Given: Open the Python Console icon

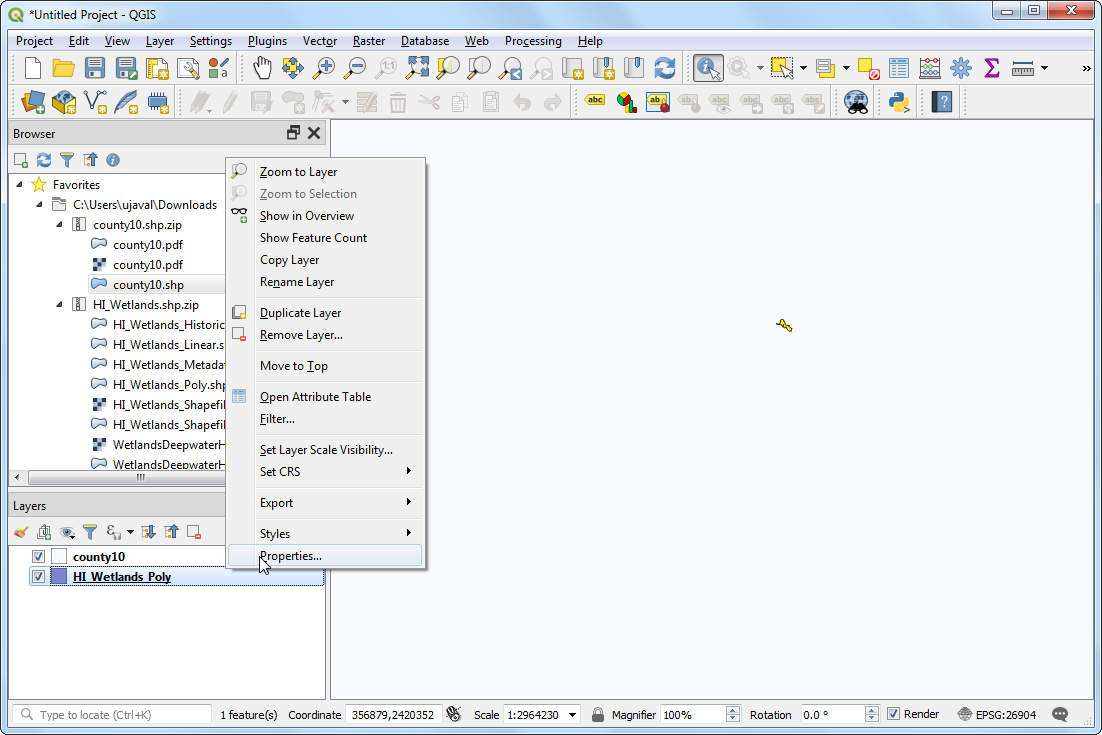Looking at the screenshot, I should (898, 101).
